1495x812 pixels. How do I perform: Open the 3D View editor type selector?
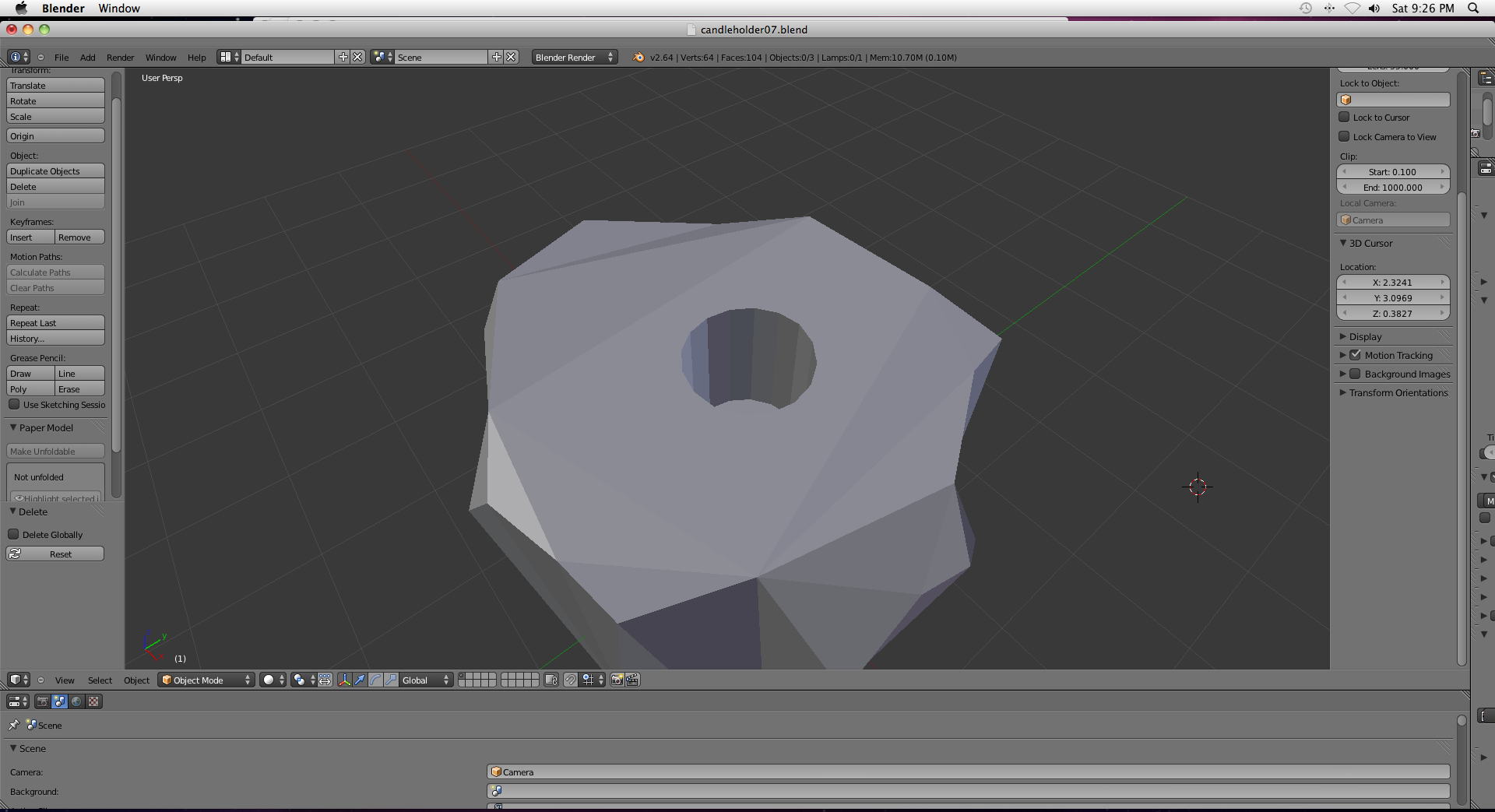coord(19,680)
